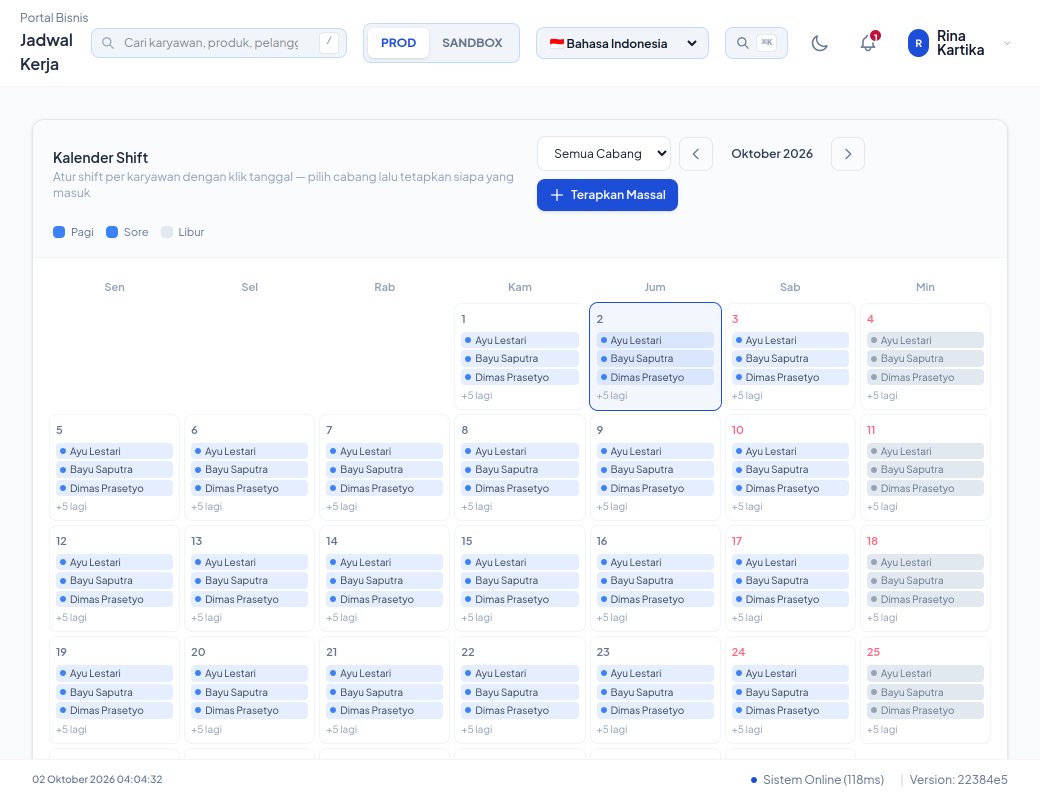The image size is (1040, 800).
Task: Click Rina Kartika user name
Action: click(x=960, y=43)
